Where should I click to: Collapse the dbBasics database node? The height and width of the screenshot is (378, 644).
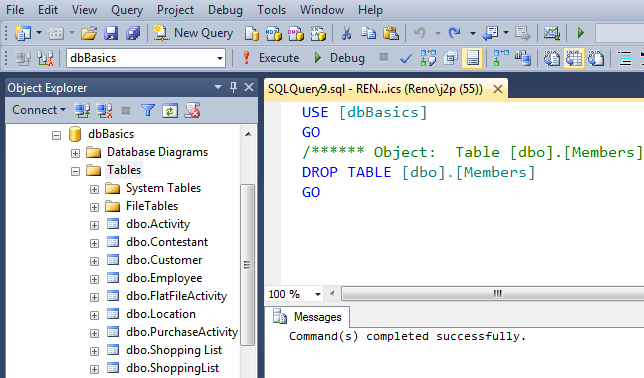pyautogui.click(x=56, y=135)
